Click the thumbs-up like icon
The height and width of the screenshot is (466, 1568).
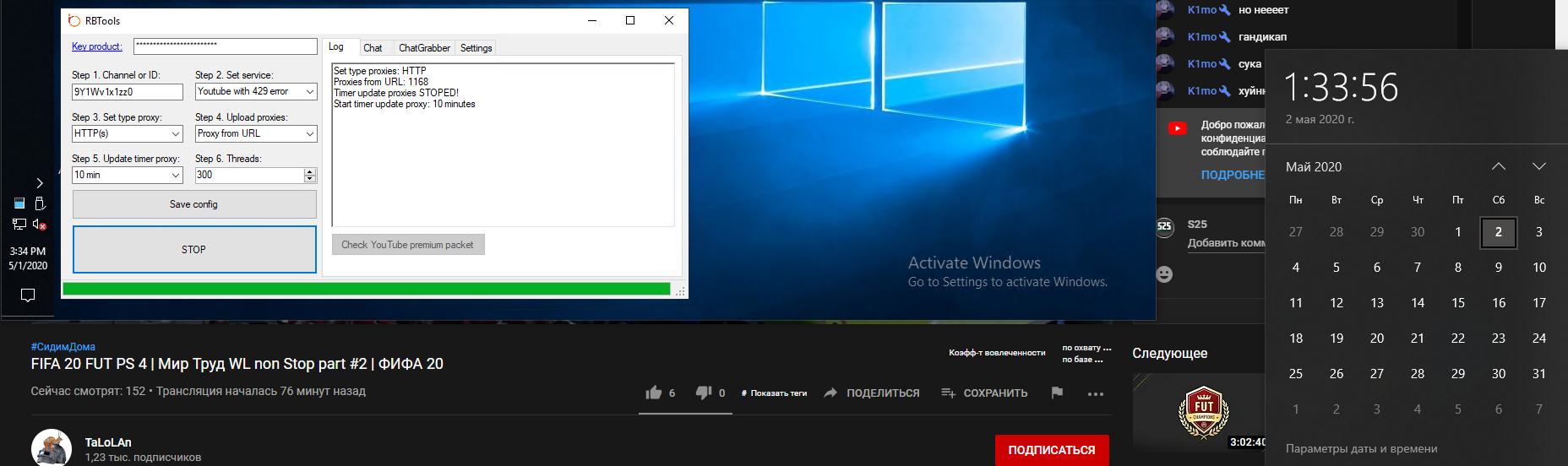pos(653,393)
